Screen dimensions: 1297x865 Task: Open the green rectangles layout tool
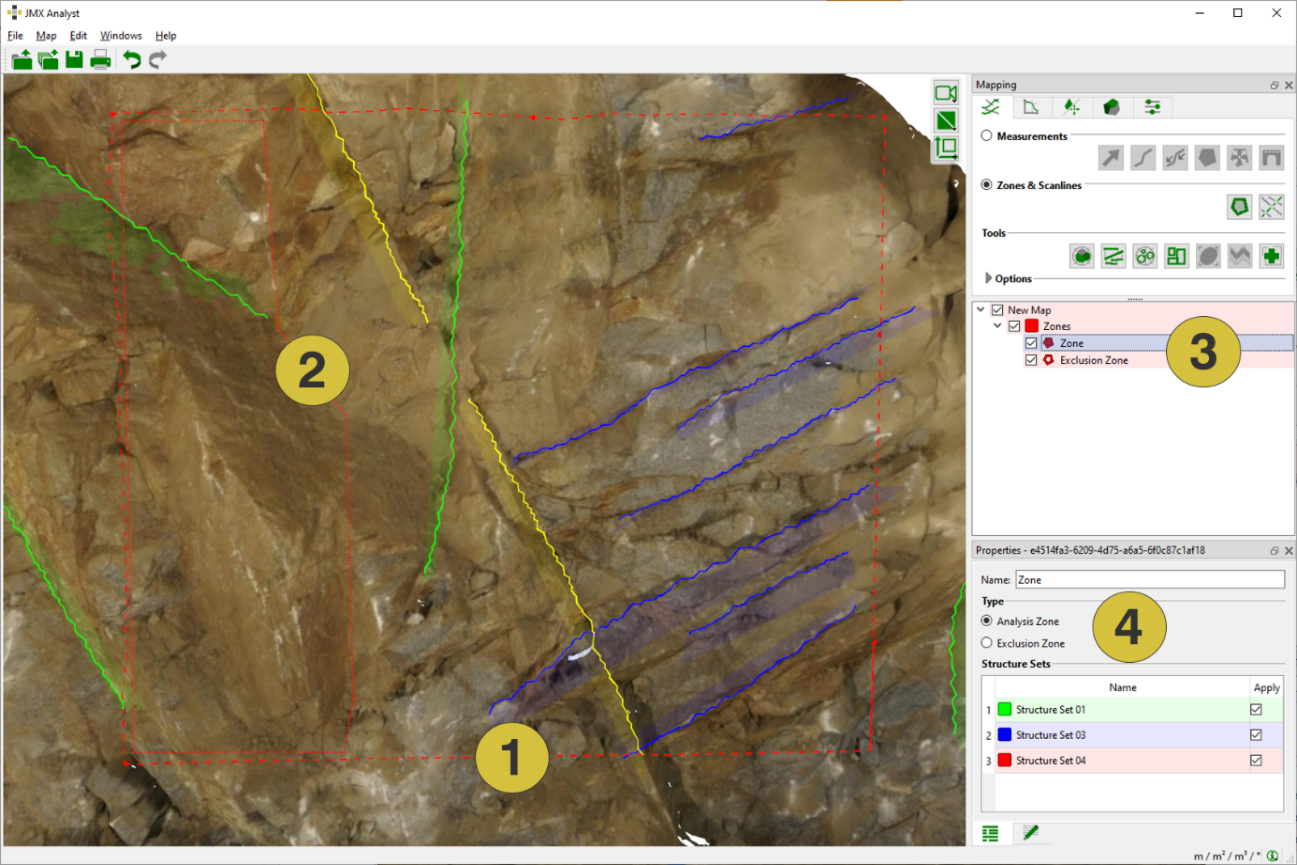(1176, 256)
